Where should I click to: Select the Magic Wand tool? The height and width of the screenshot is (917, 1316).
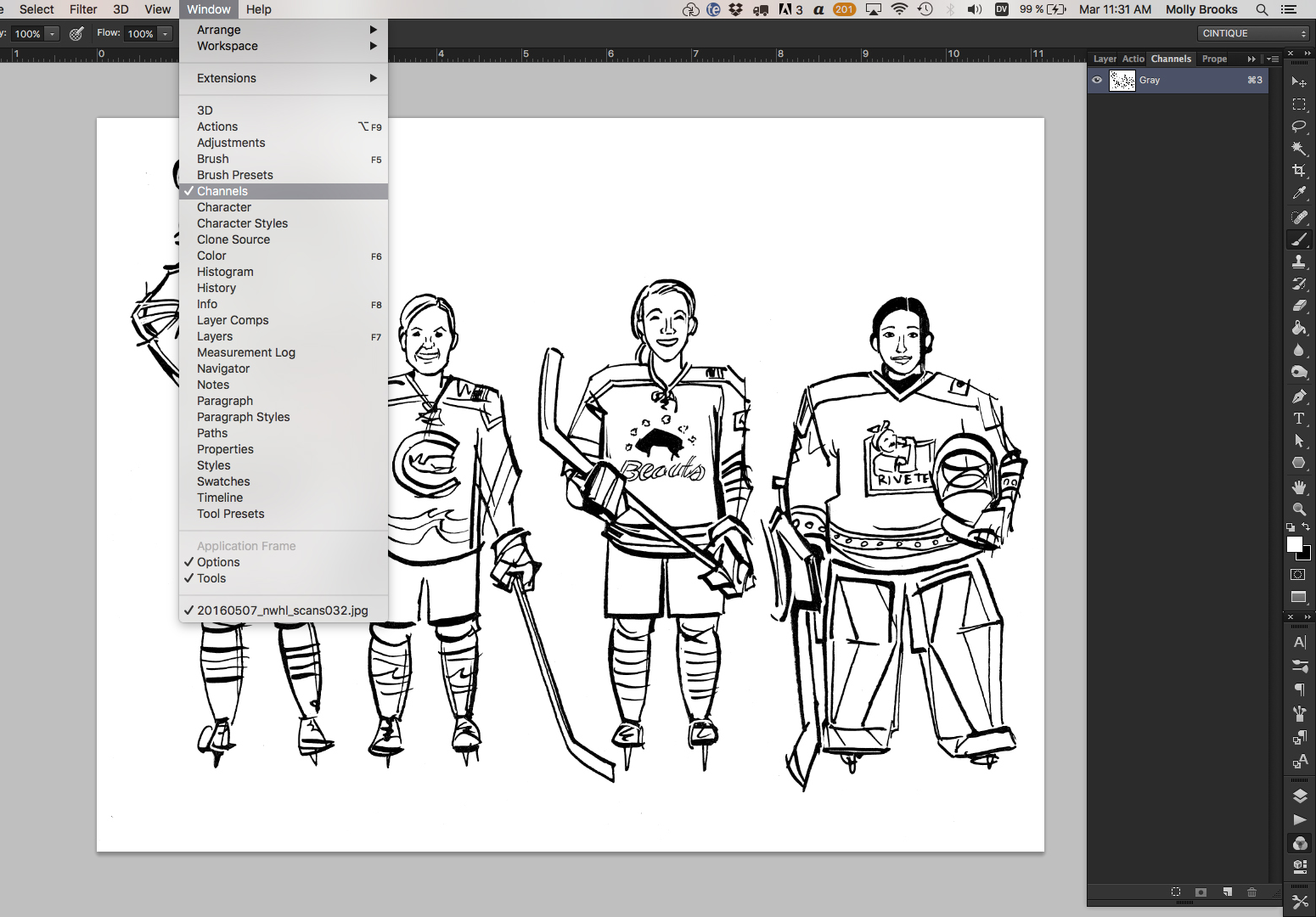[1299, 149]
